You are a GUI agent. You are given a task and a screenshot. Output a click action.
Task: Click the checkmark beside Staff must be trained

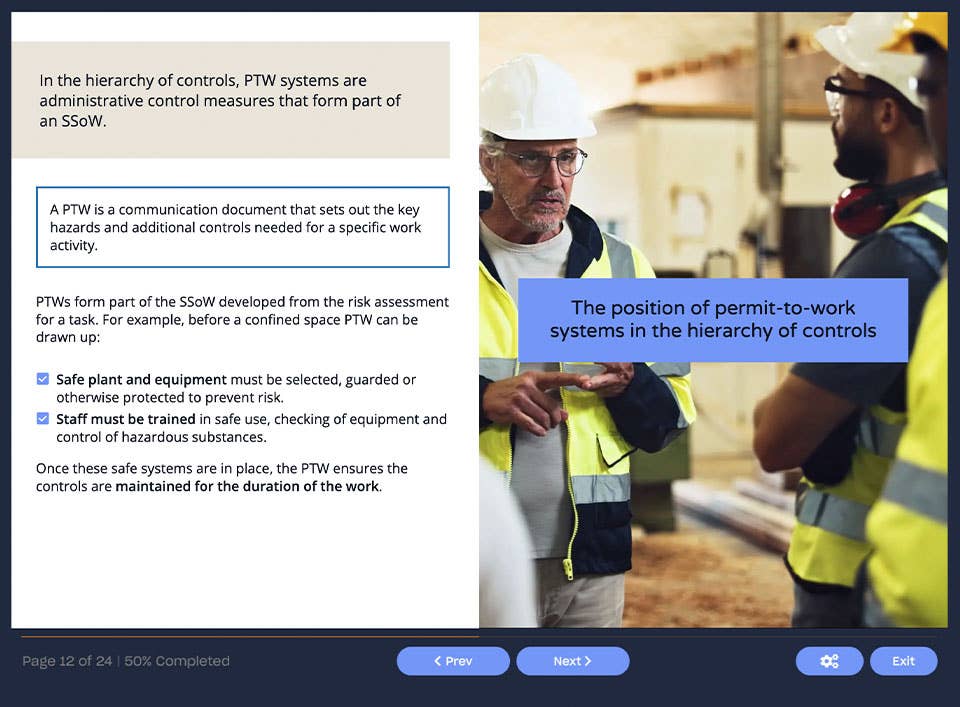click(43, 419)
